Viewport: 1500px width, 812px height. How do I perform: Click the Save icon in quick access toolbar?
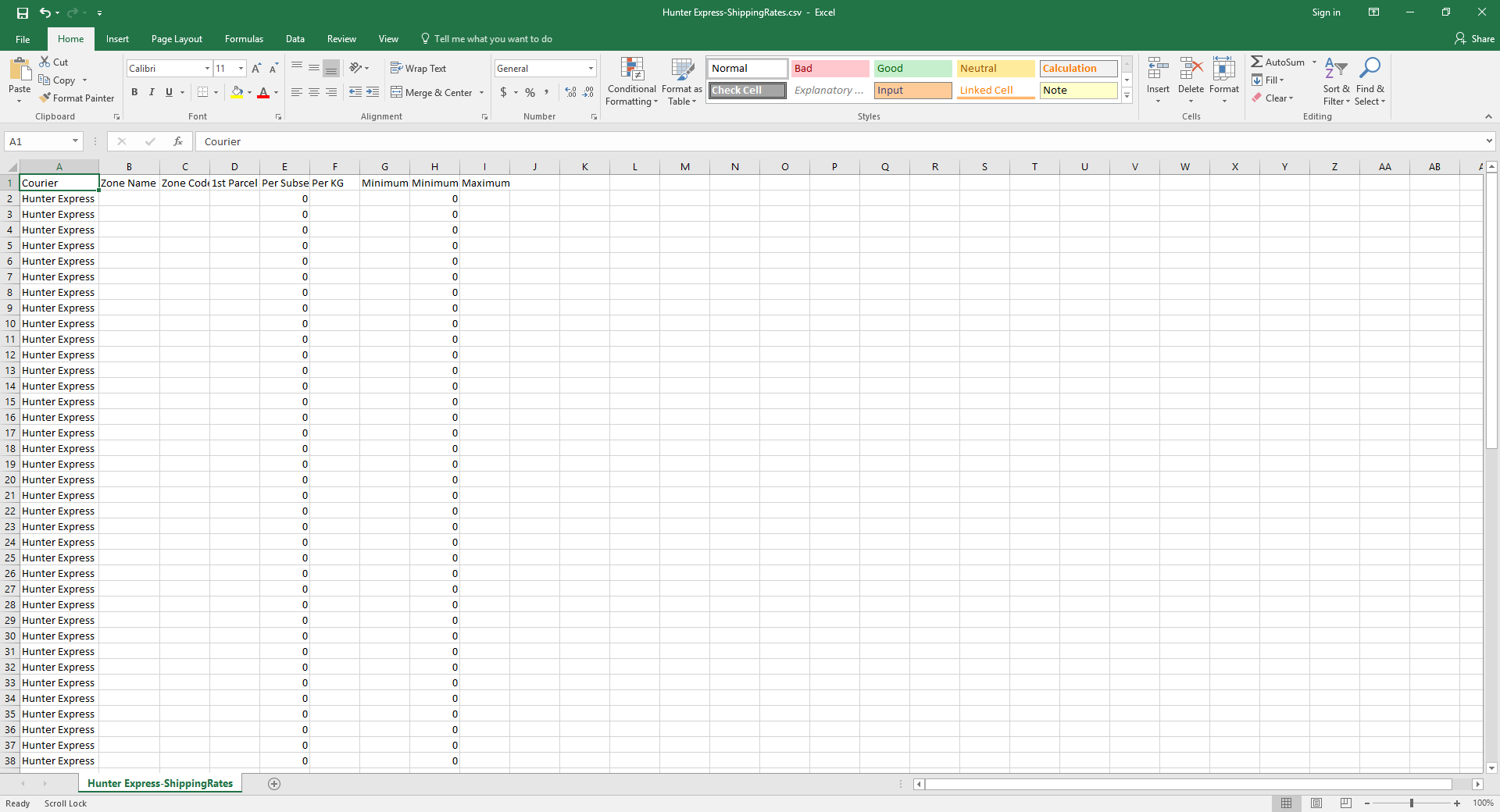[23, 12]
